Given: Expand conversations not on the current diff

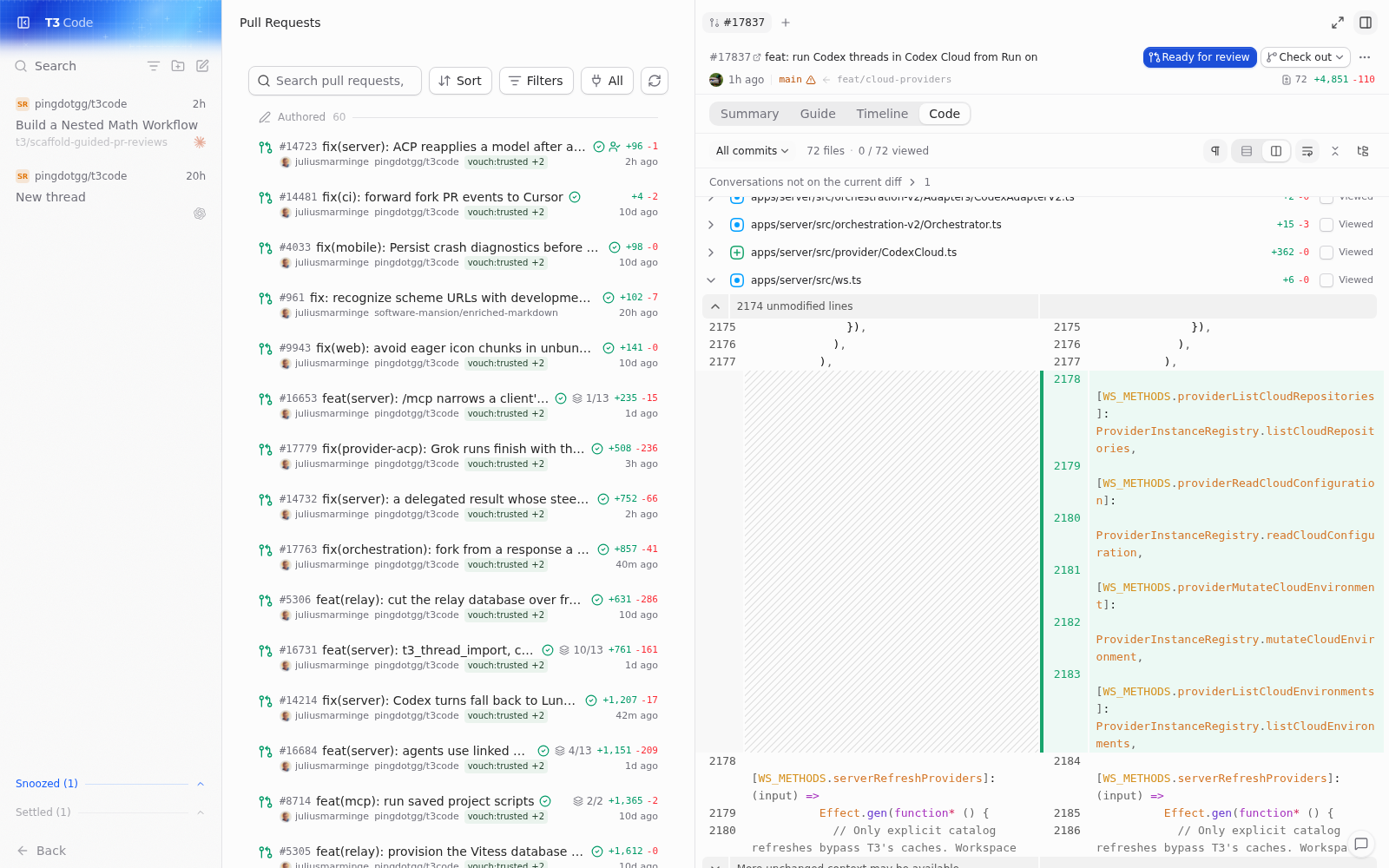Looking at the screenshot, I should click(x=912, y=182).
